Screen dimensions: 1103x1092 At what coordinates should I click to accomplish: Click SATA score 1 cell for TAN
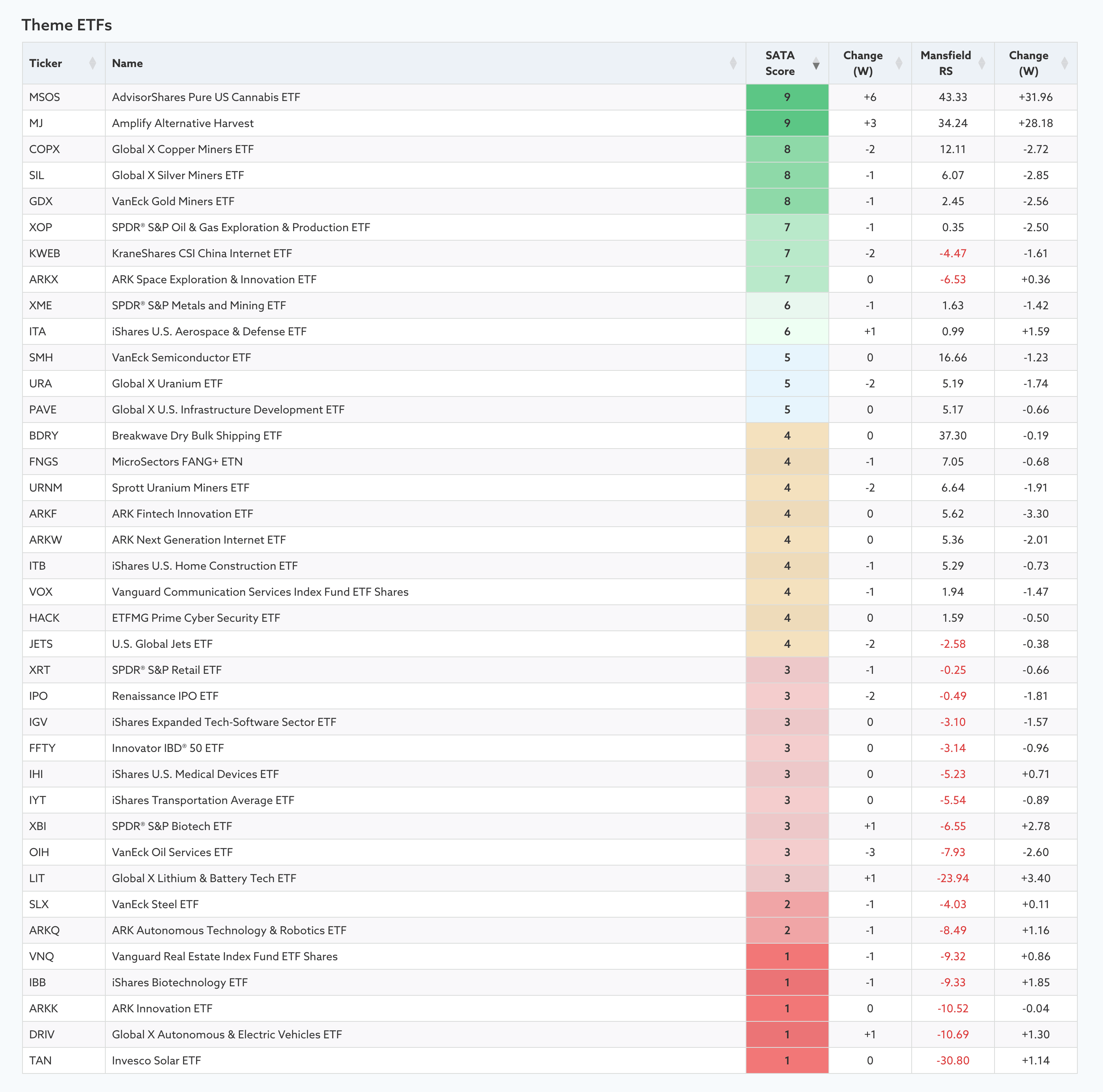click(787, 1060)
